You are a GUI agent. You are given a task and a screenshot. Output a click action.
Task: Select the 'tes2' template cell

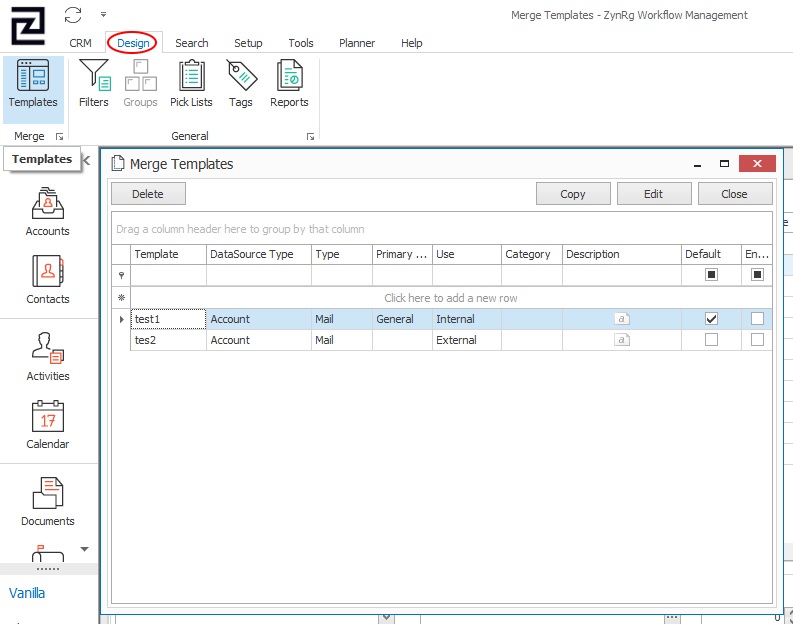[168, 340]
